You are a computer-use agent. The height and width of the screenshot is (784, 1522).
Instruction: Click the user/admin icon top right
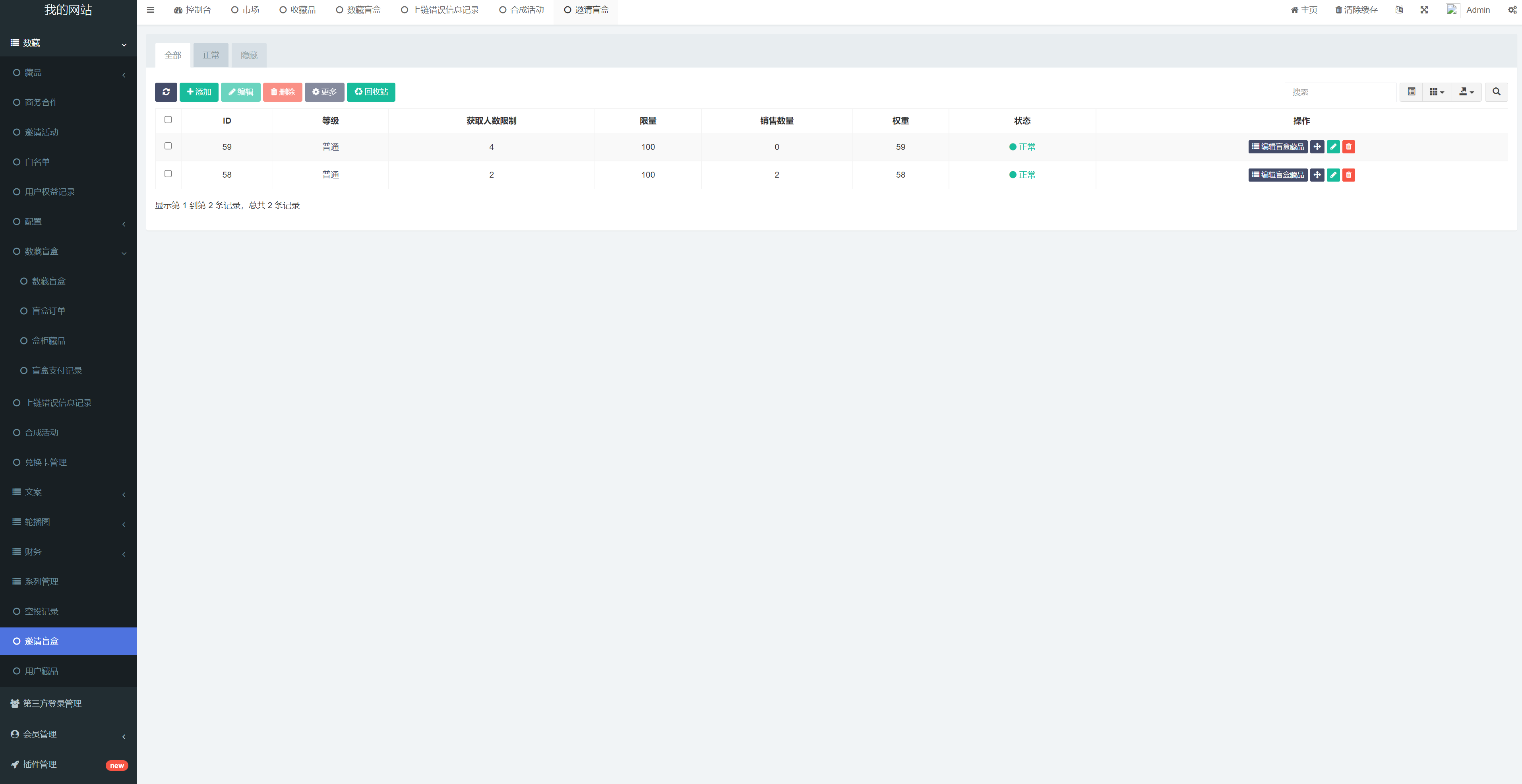coord(1453,9)
